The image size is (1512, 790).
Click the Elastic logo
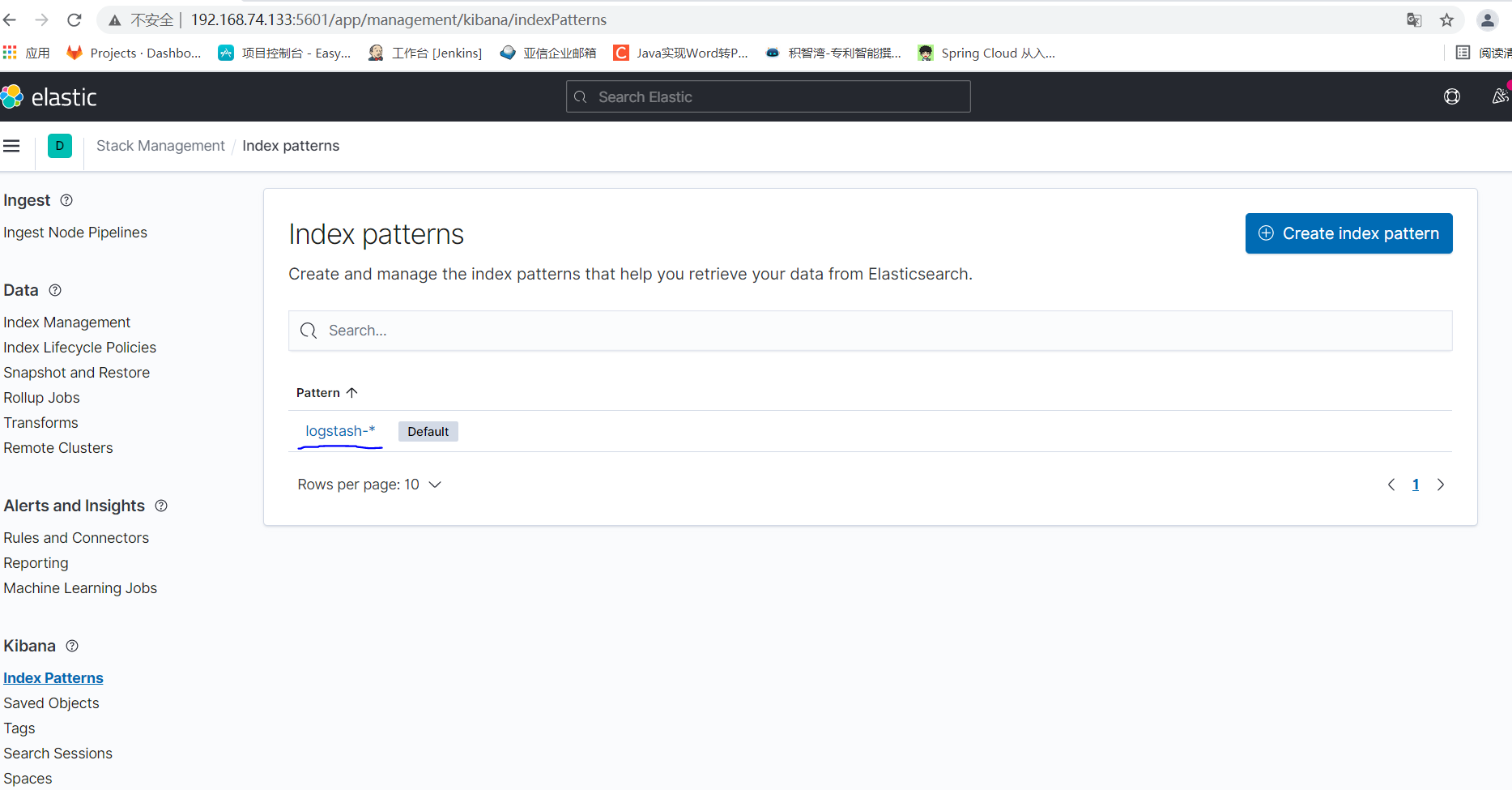(49, 97)
